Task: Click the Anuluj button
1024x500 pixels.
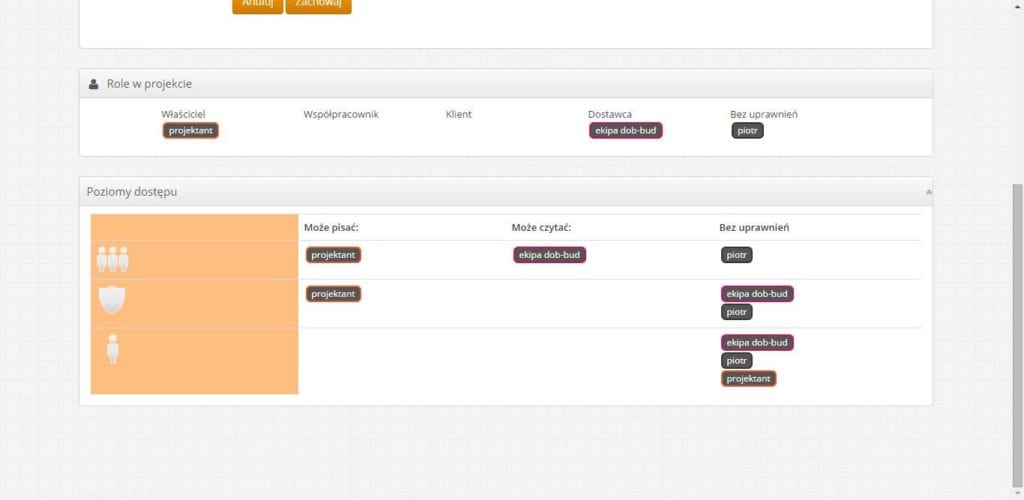Action: point(257,5)
